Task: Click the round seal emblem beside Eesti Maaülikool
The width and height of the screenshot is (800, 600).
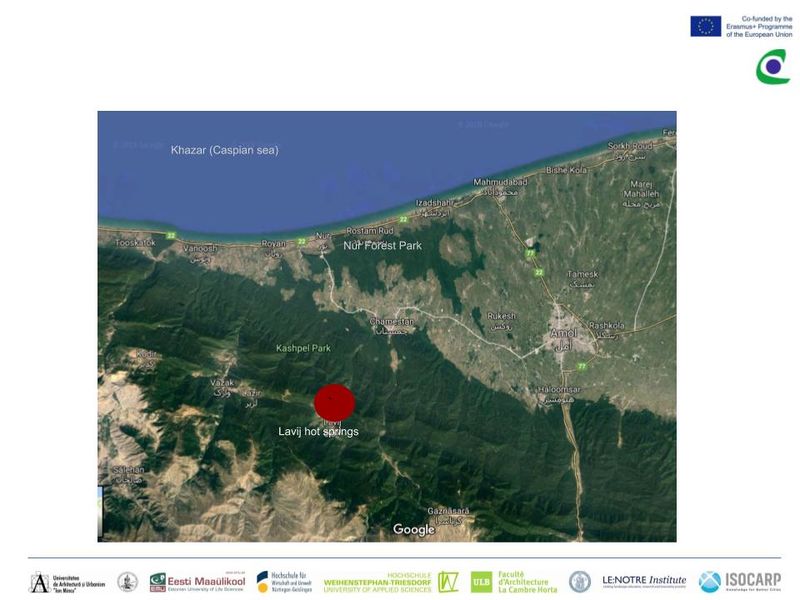Action: (x=128, y=582)
